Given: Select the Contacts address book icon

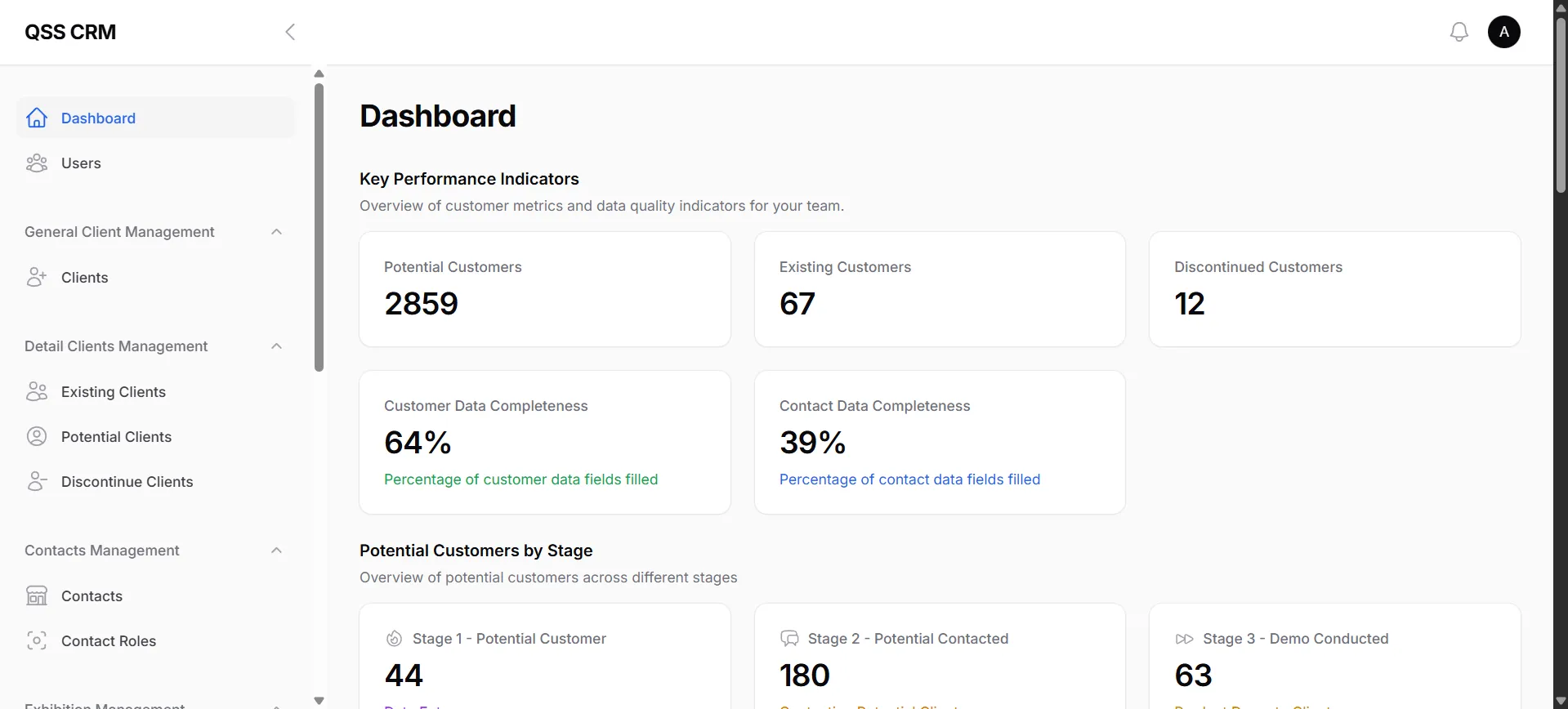Looking at the screenshot, I should pyautogui.click(x=37, y=595).
